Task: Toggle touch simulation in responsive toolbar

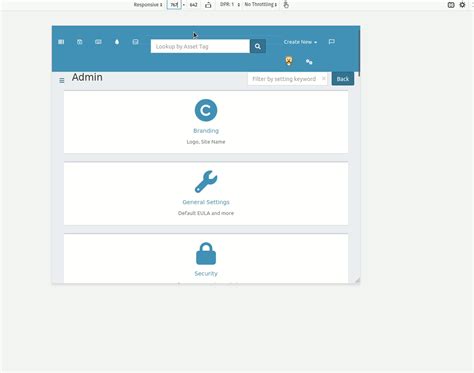Action: point(286,5)
